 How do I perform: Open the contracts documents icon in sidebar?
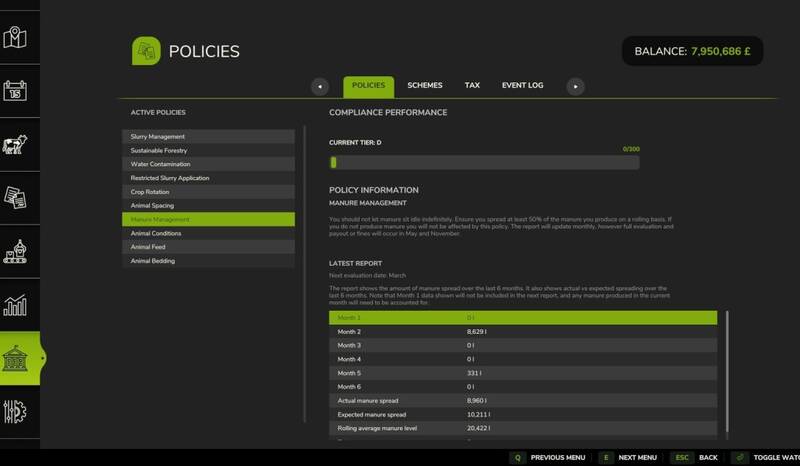[x=17, y=197]
